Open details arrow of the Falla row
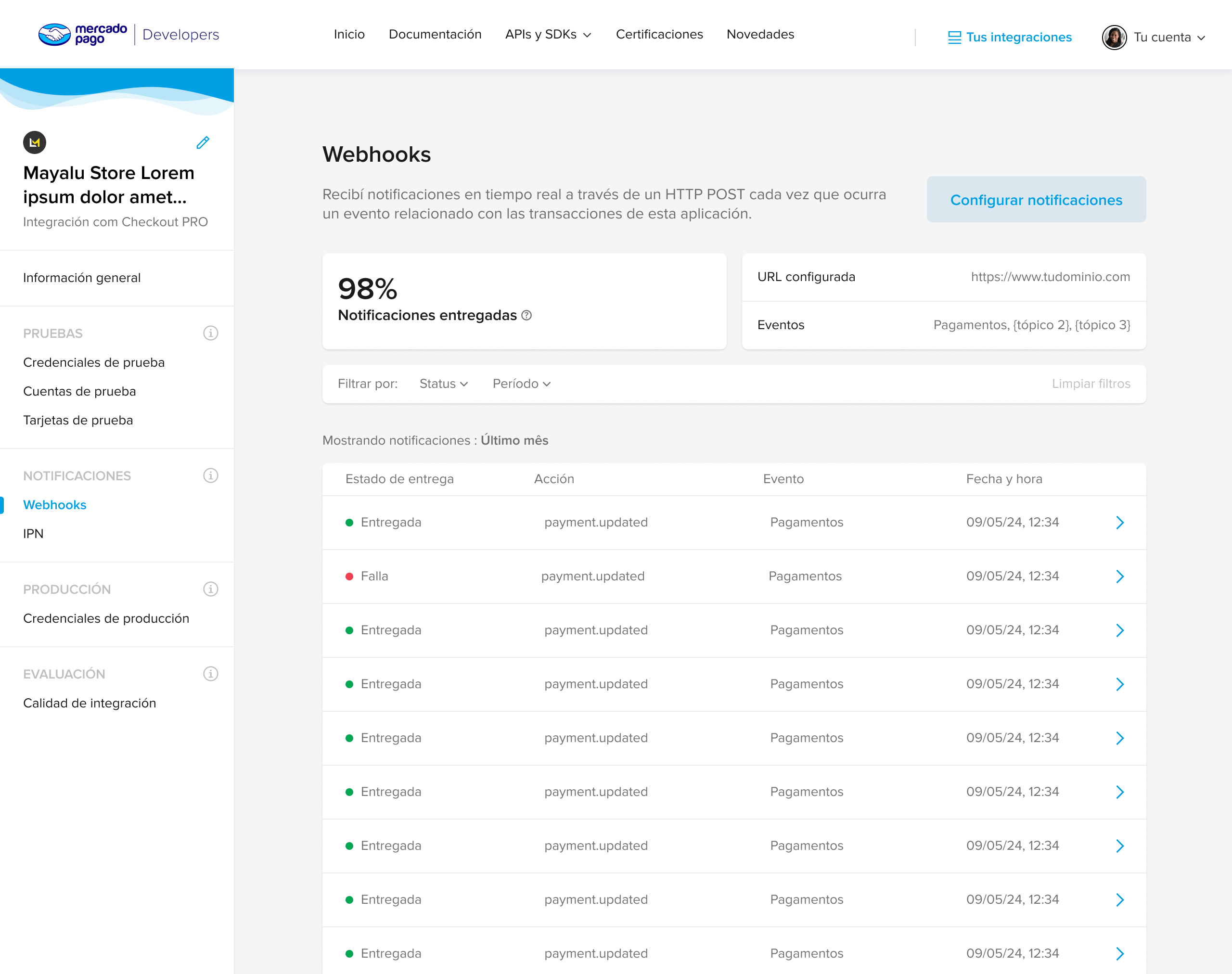Screen dimensions: 1232x974 pyautogui.click(x=1120, y=577)
